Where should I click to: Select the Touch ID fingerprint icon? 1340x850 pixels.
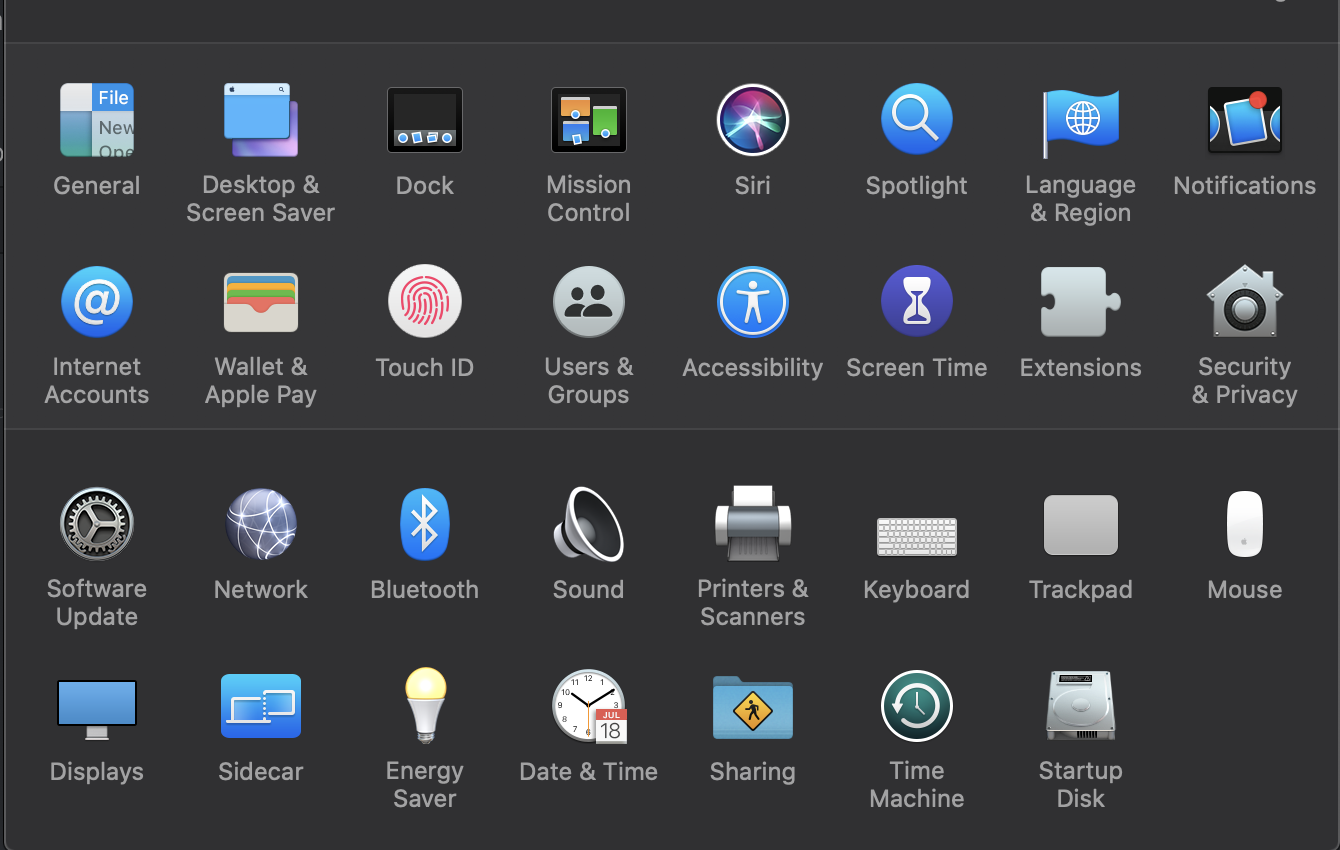(425, 302)
